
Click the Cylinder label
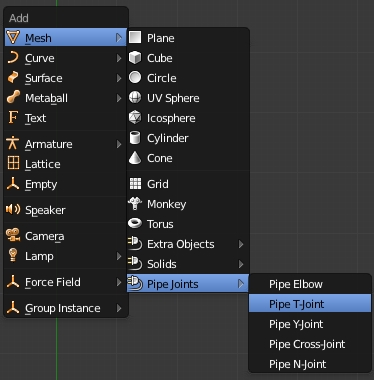point(168,138)
